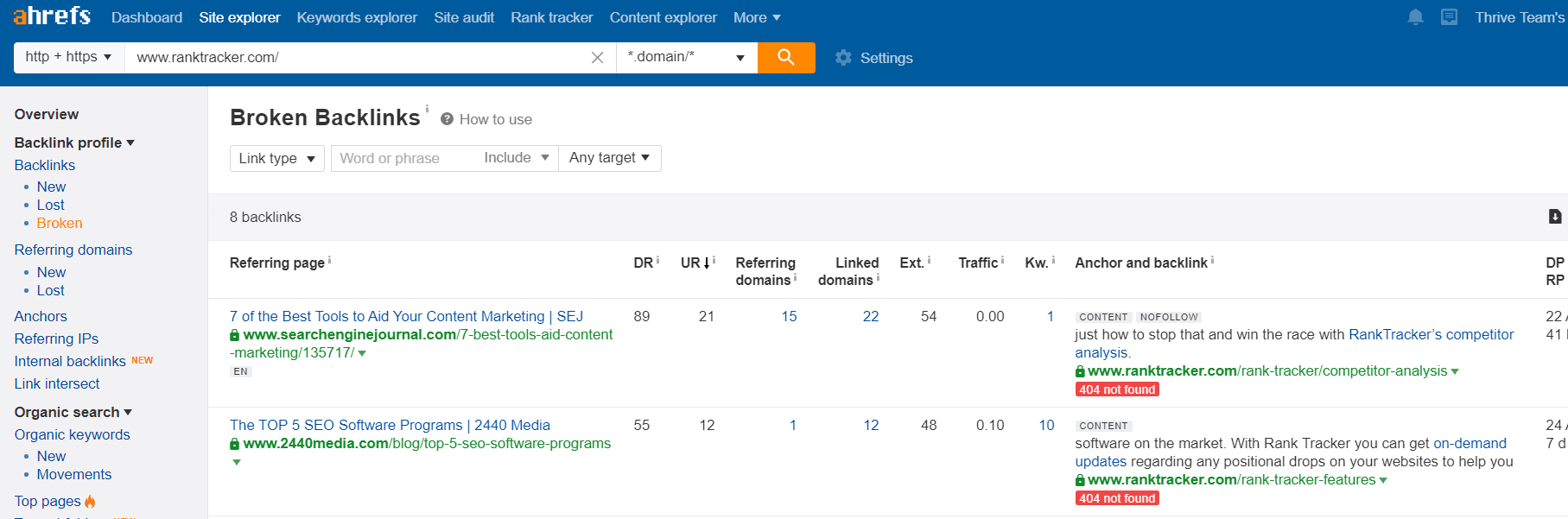Open the Any target filter
The width and height of the screenshot is (1568, 519).
click(610, 158)
